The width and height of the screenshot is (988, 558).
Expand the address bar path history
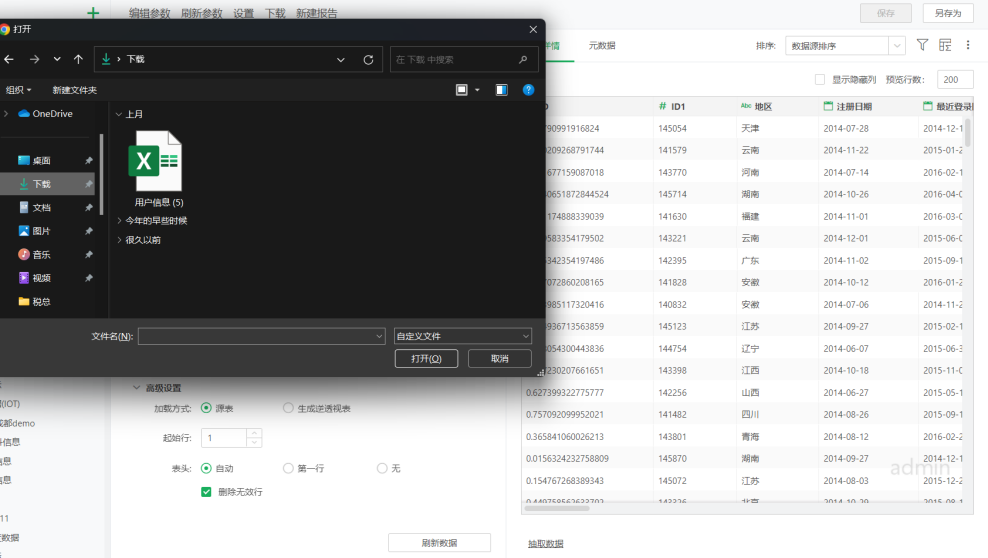341,60
